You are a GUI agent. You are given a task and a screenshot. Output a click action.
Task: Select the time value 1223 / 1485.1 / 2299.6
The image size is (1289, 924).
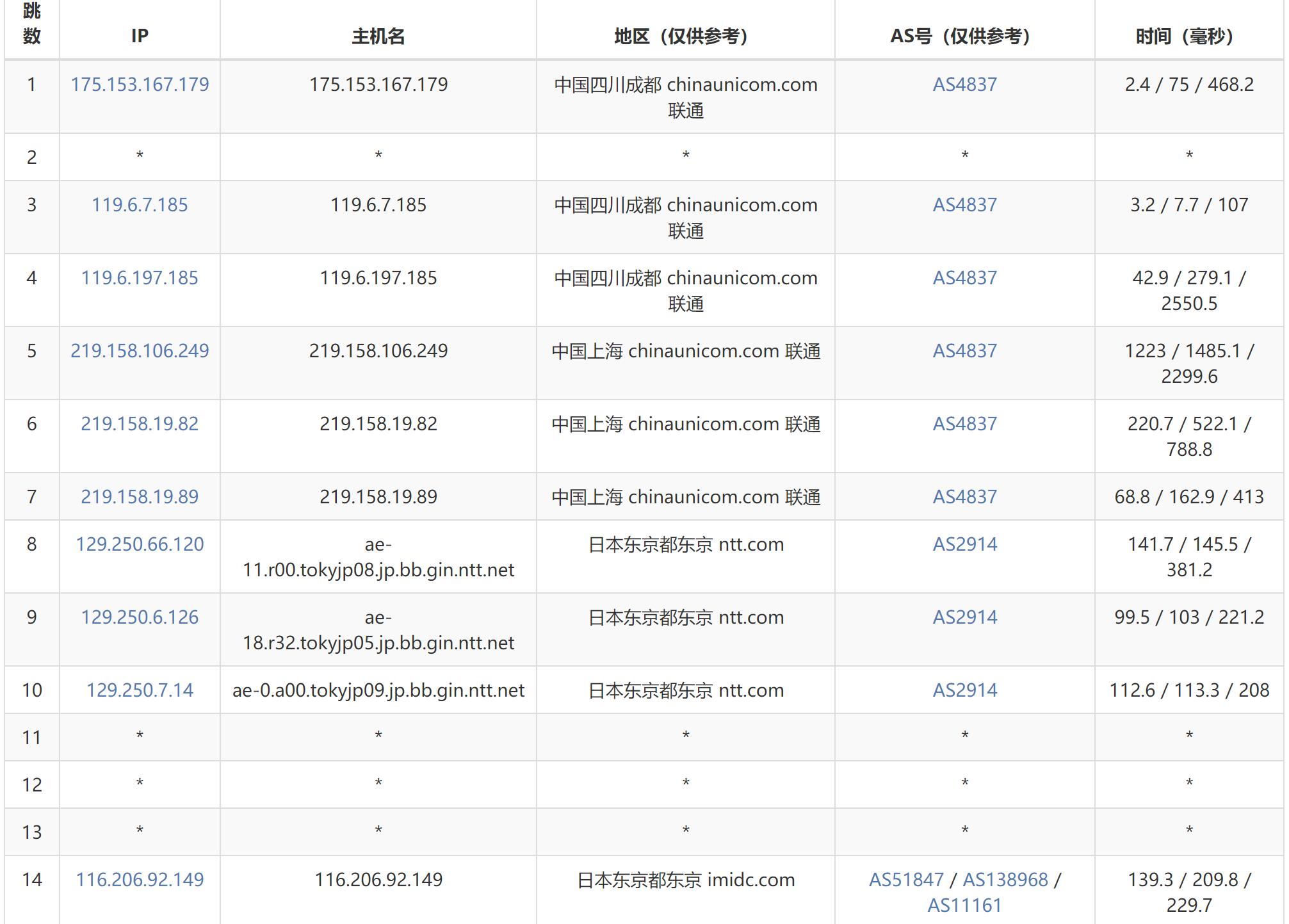[x=1189, y=364]
